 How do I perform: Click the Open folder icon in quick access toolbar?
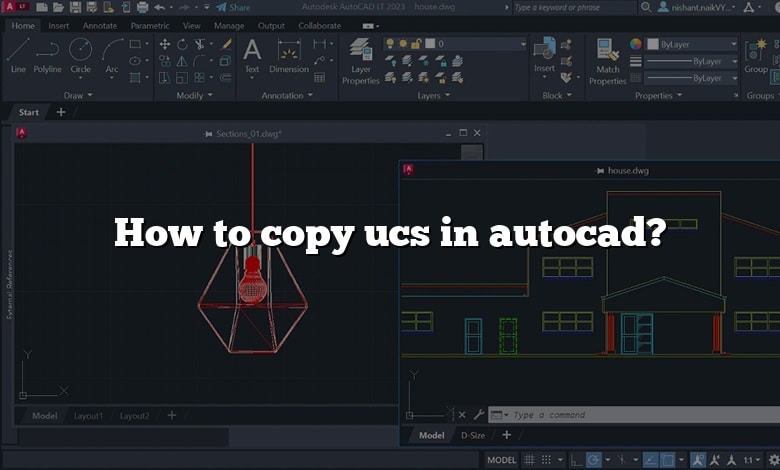(59, 7)
